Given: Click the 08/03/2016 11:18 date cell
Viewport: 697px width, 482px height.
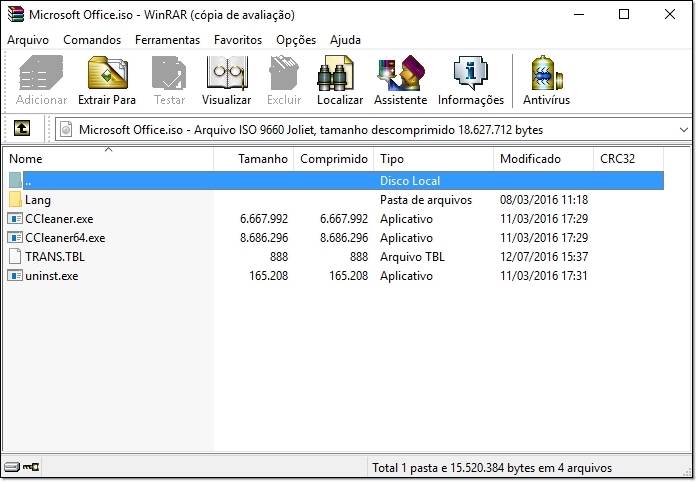Looking at the screenshot, I should pos(544,200).
